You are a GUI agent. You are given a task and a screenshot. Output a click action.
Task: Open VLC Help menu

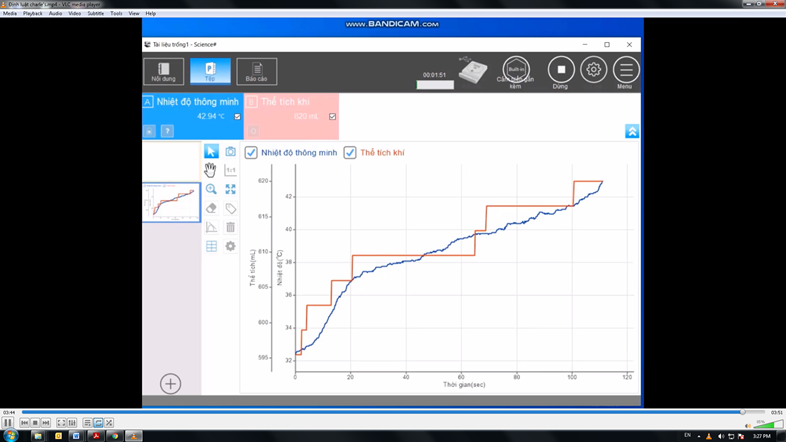150,14
